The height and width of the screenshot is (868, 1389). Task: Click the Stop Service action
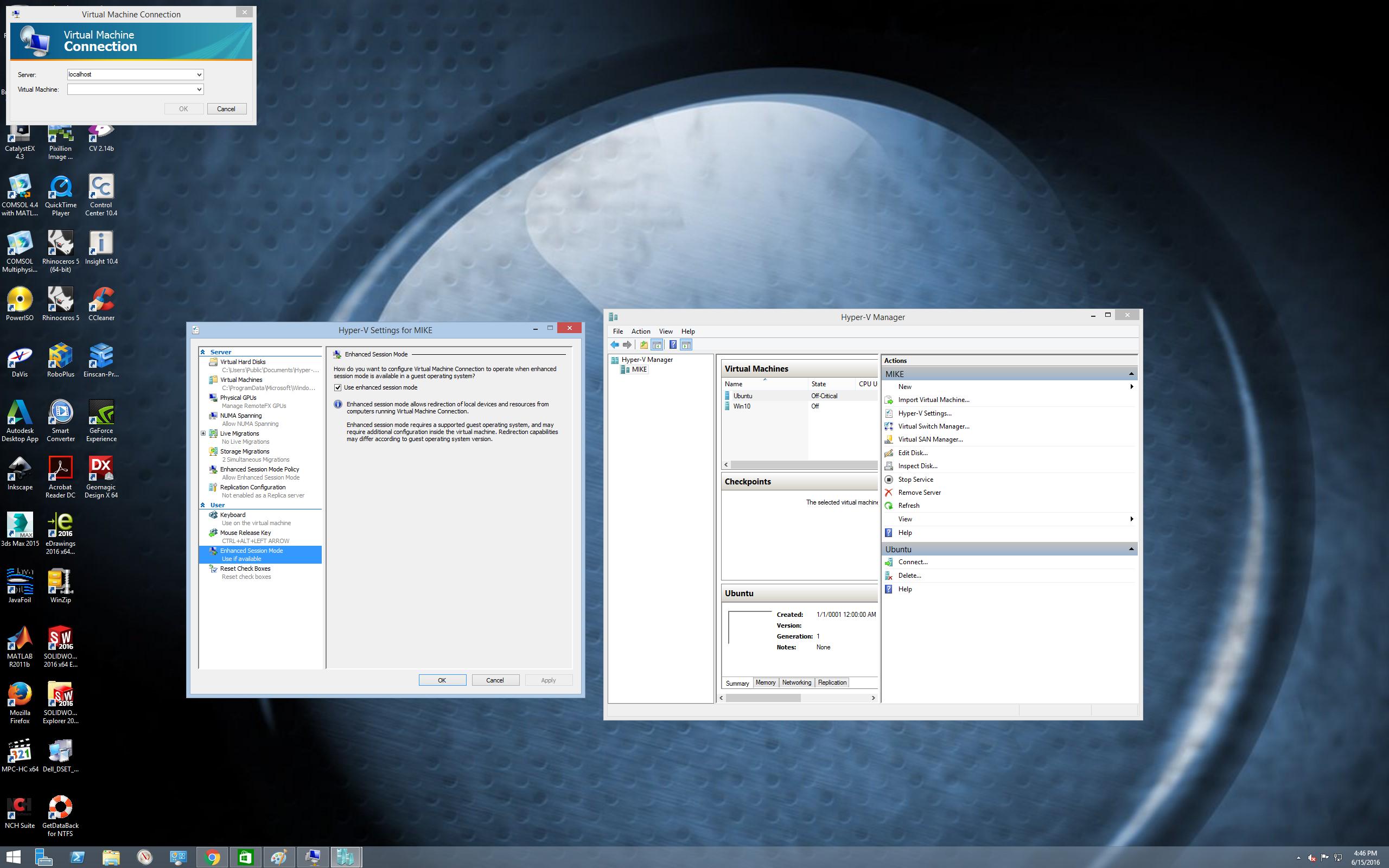(915, 480)
